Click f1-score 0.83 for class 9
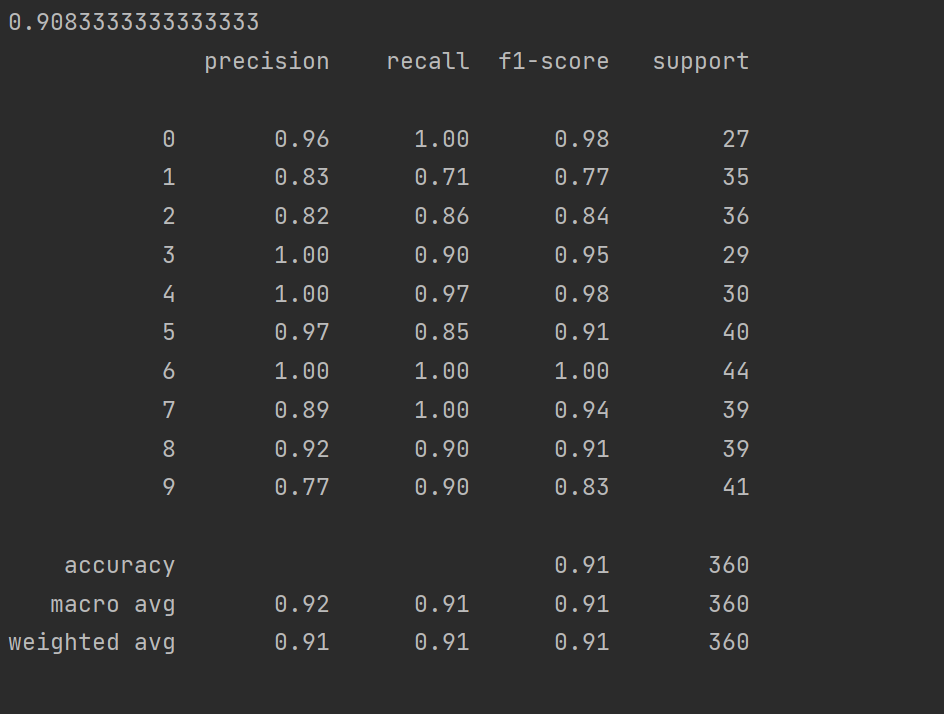The height and width of the screenshot is (714, 944). tap(582, 487)
